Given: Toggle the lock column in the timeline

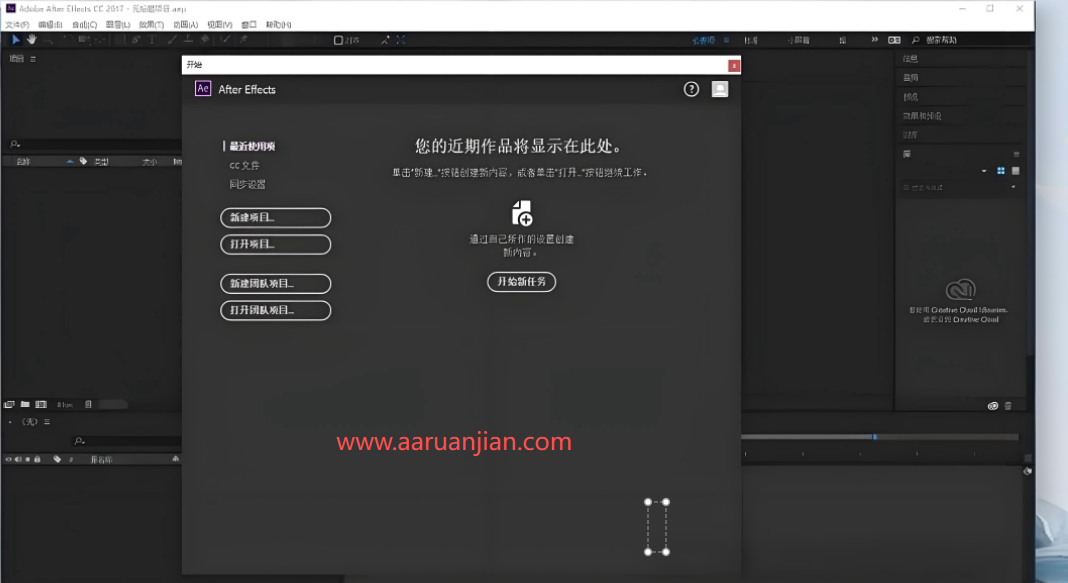Looking at the screenshot, I should tap(37, 459).
